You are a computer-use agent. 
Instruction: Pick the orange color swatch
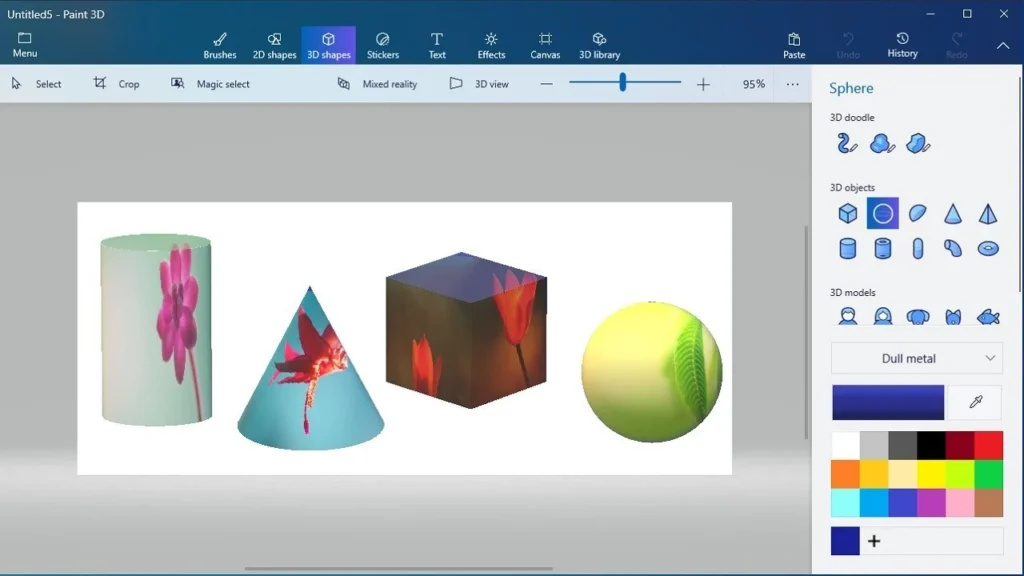pyautogui.click(x=846, y=474)
